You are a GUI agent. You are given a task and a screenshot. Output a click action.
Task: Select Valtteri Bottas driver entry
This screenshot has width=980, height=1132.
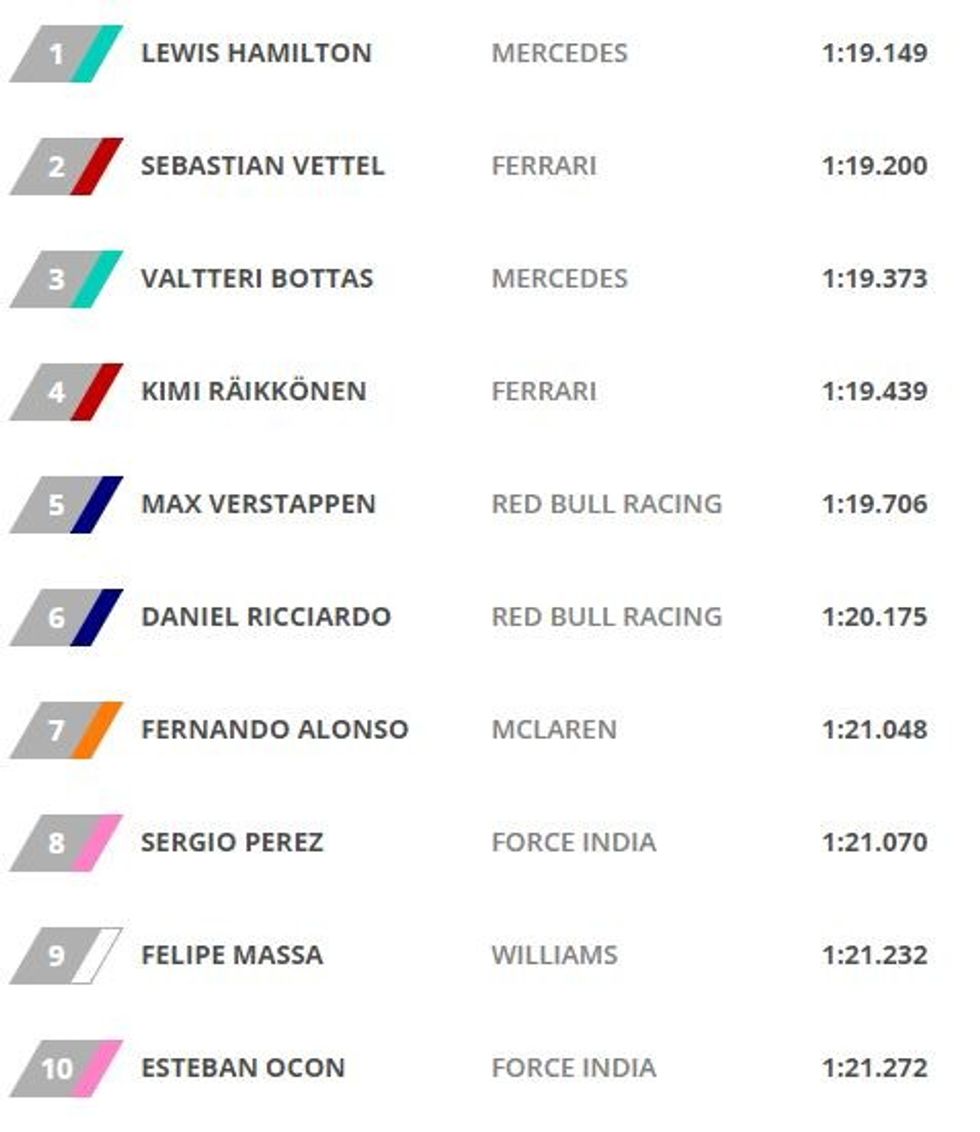tap(257, 278)
